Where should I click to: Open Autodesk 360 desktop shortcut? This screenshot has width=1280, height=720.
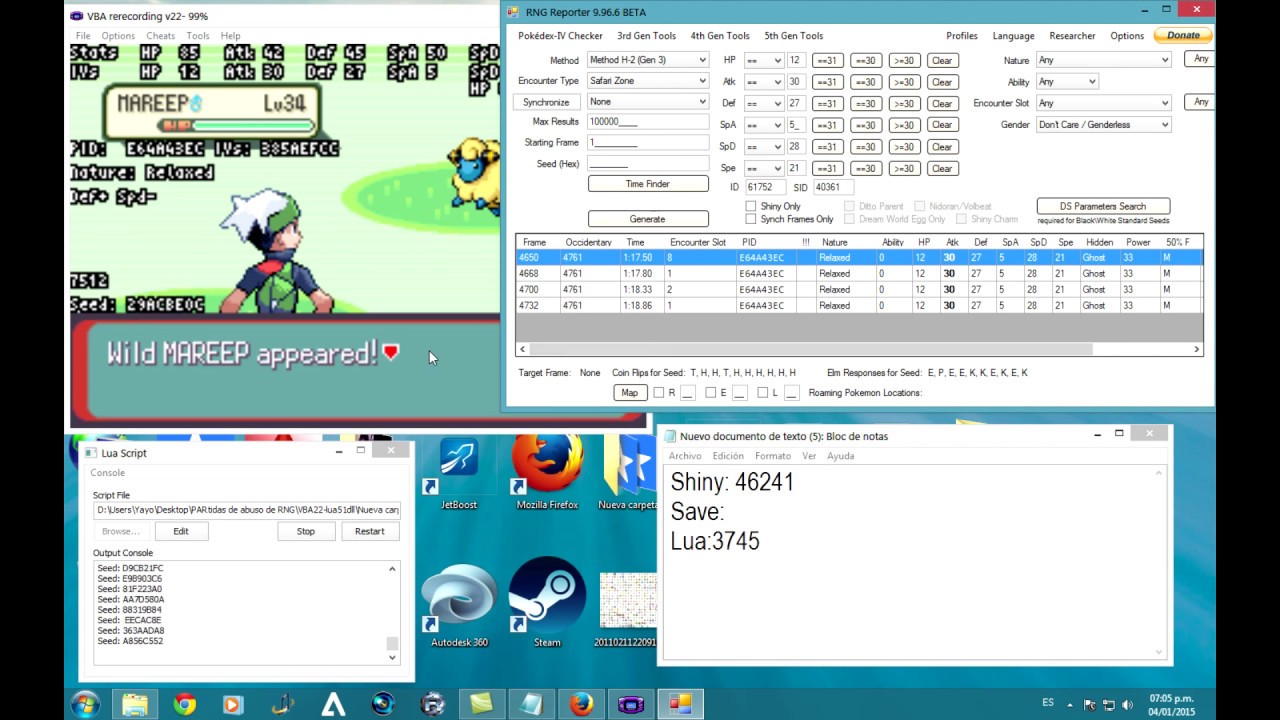tap(459, 605)
